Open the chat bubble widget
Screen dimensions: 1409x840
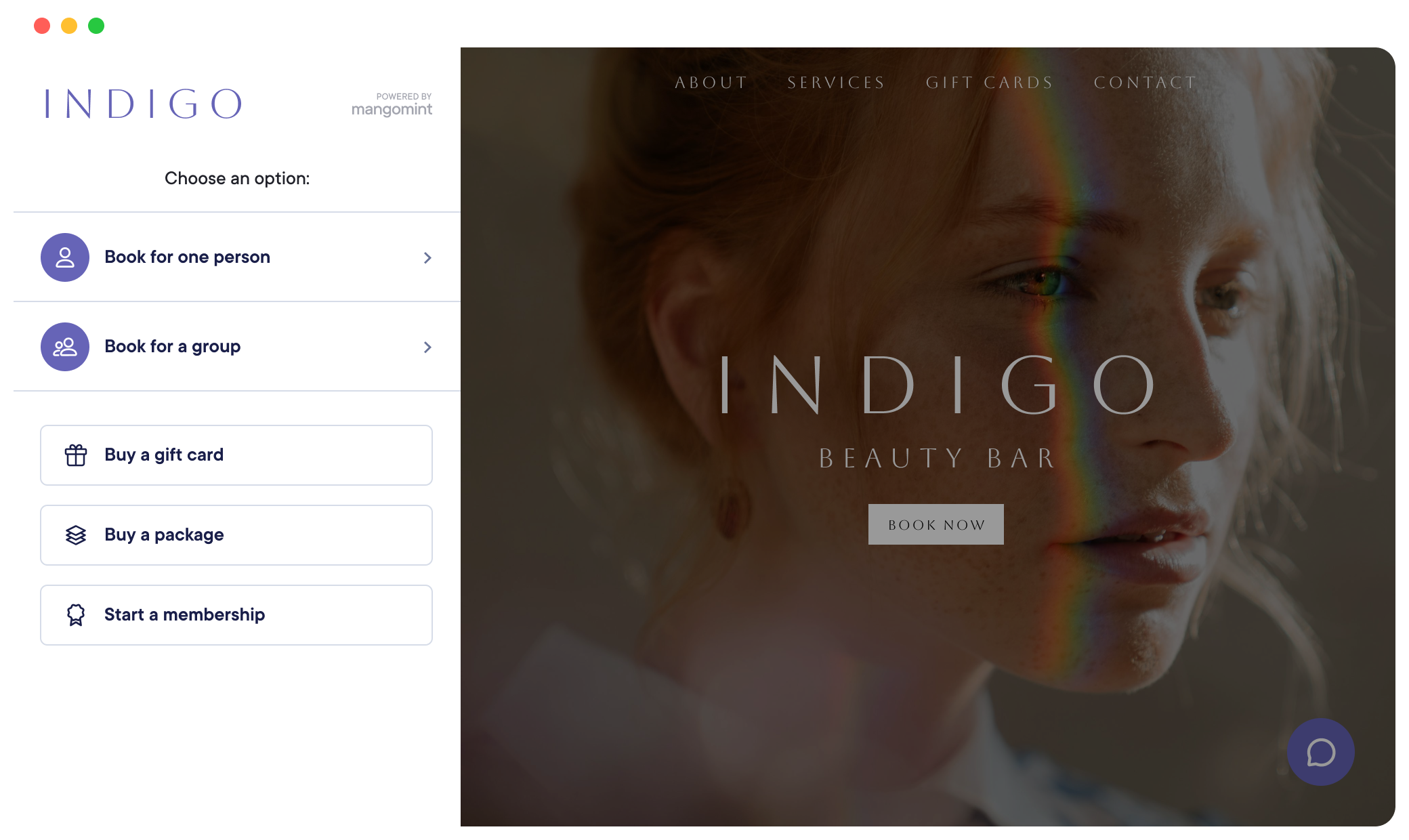coord(1321,752)
